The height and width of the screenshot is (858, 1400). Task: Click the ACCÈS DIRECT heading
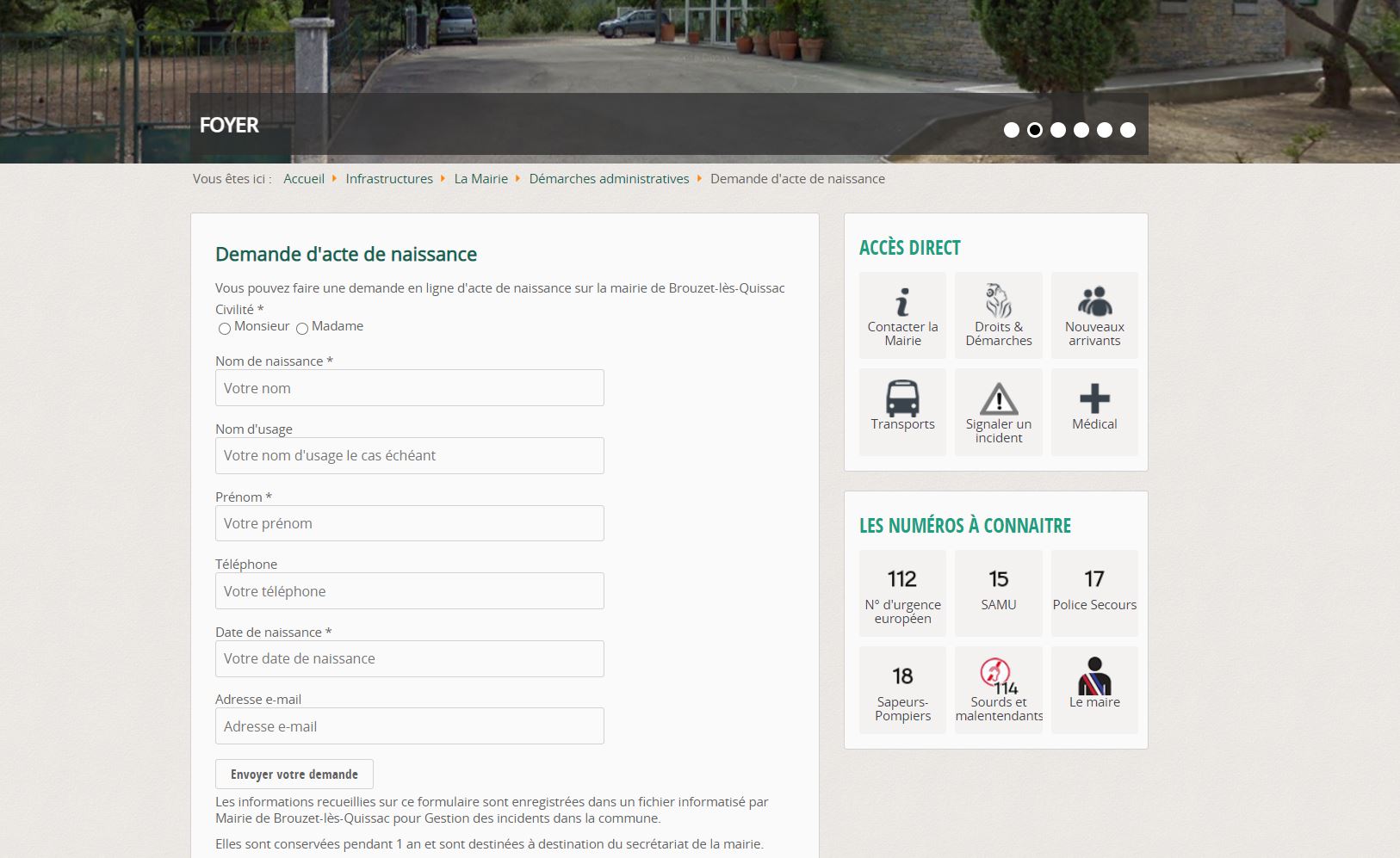click(x=910, y=248)
